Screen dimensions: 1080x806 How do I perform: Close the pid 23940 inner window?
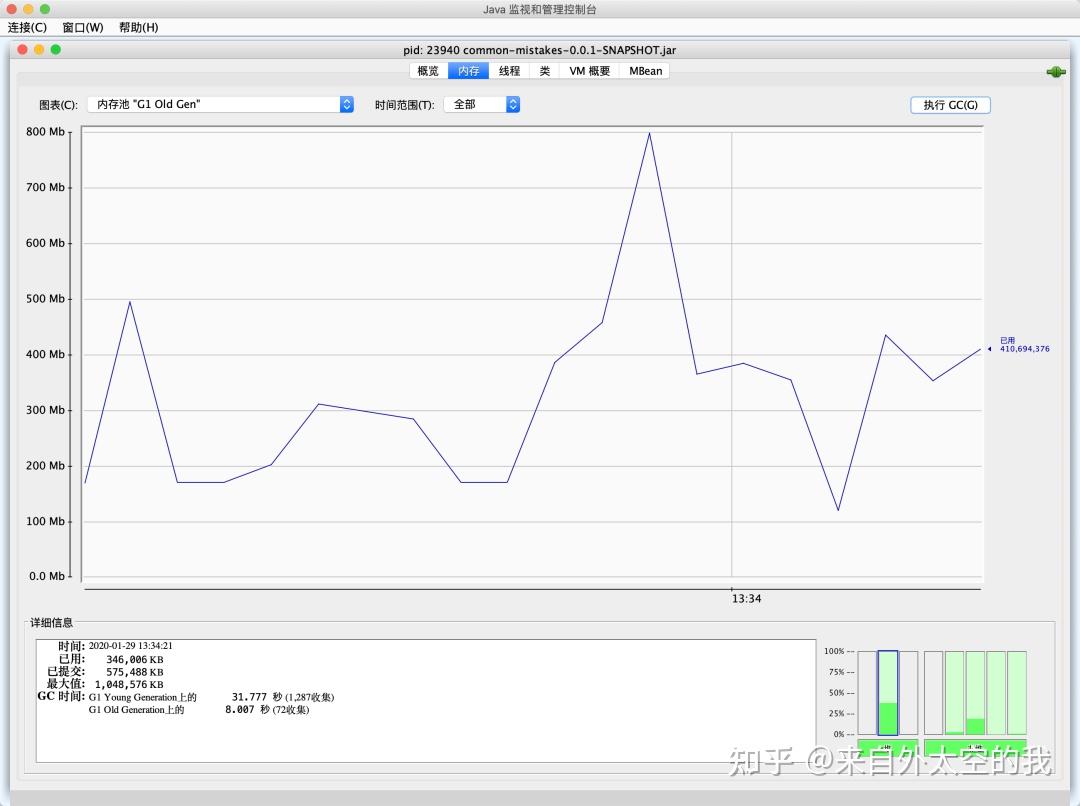[x=22, y=50]
